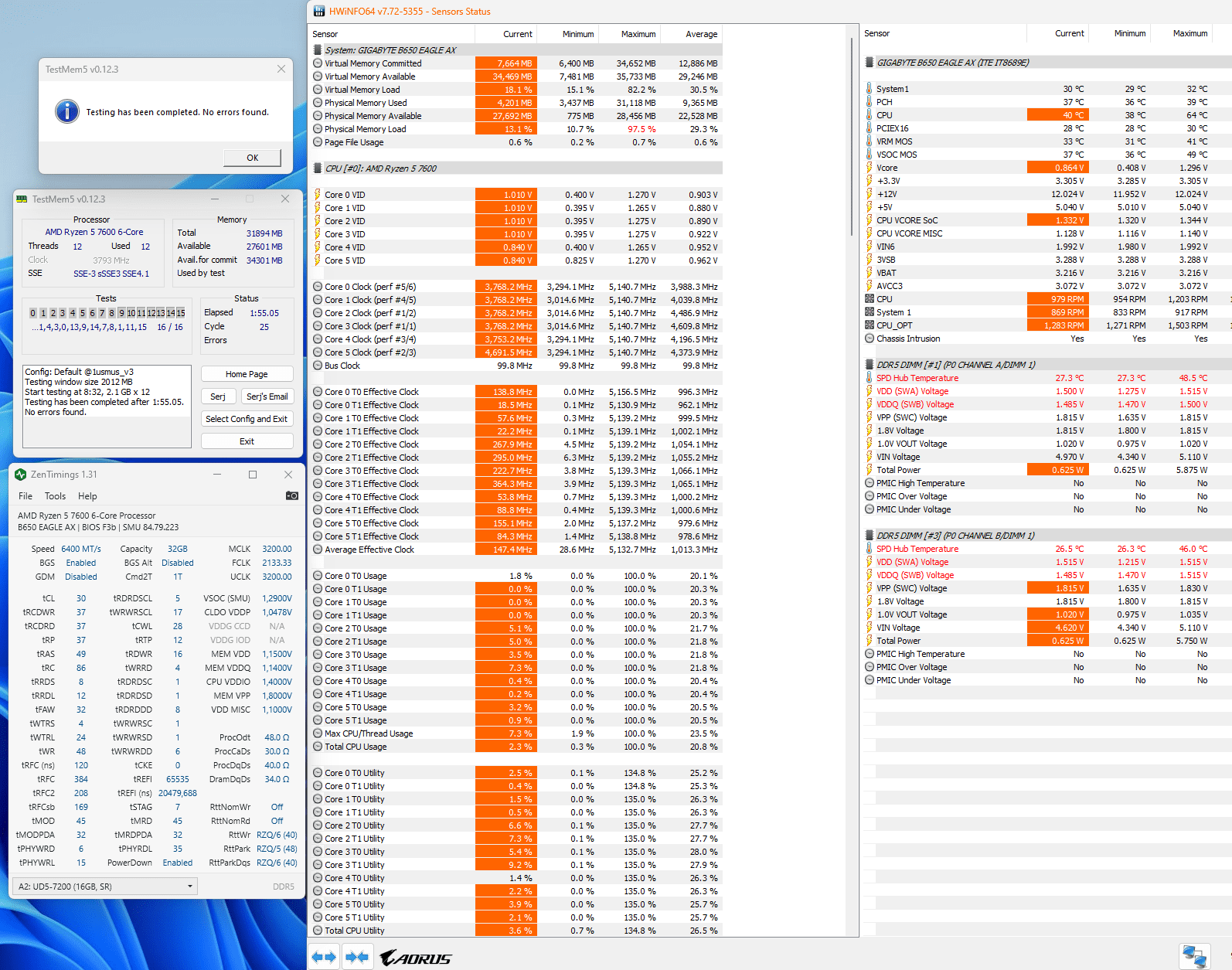
Task: Click Select Config and Exit in TestMem5
Action: [247, 419]
